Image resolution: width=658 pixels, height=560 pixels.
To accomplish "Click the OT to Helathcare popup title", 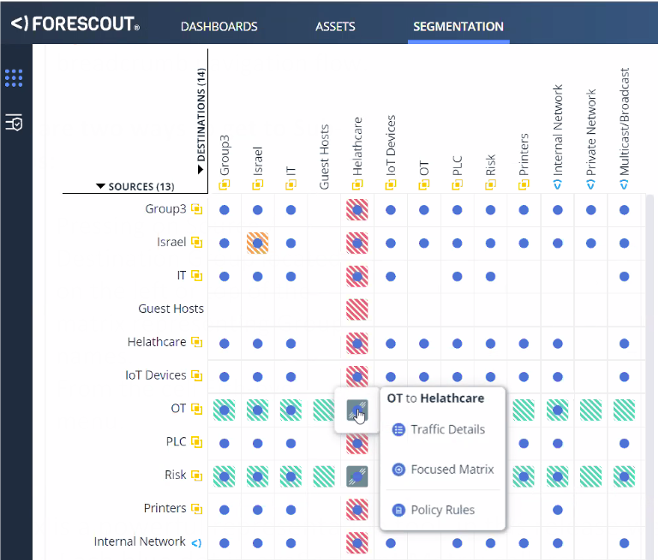I will (435, 398).
